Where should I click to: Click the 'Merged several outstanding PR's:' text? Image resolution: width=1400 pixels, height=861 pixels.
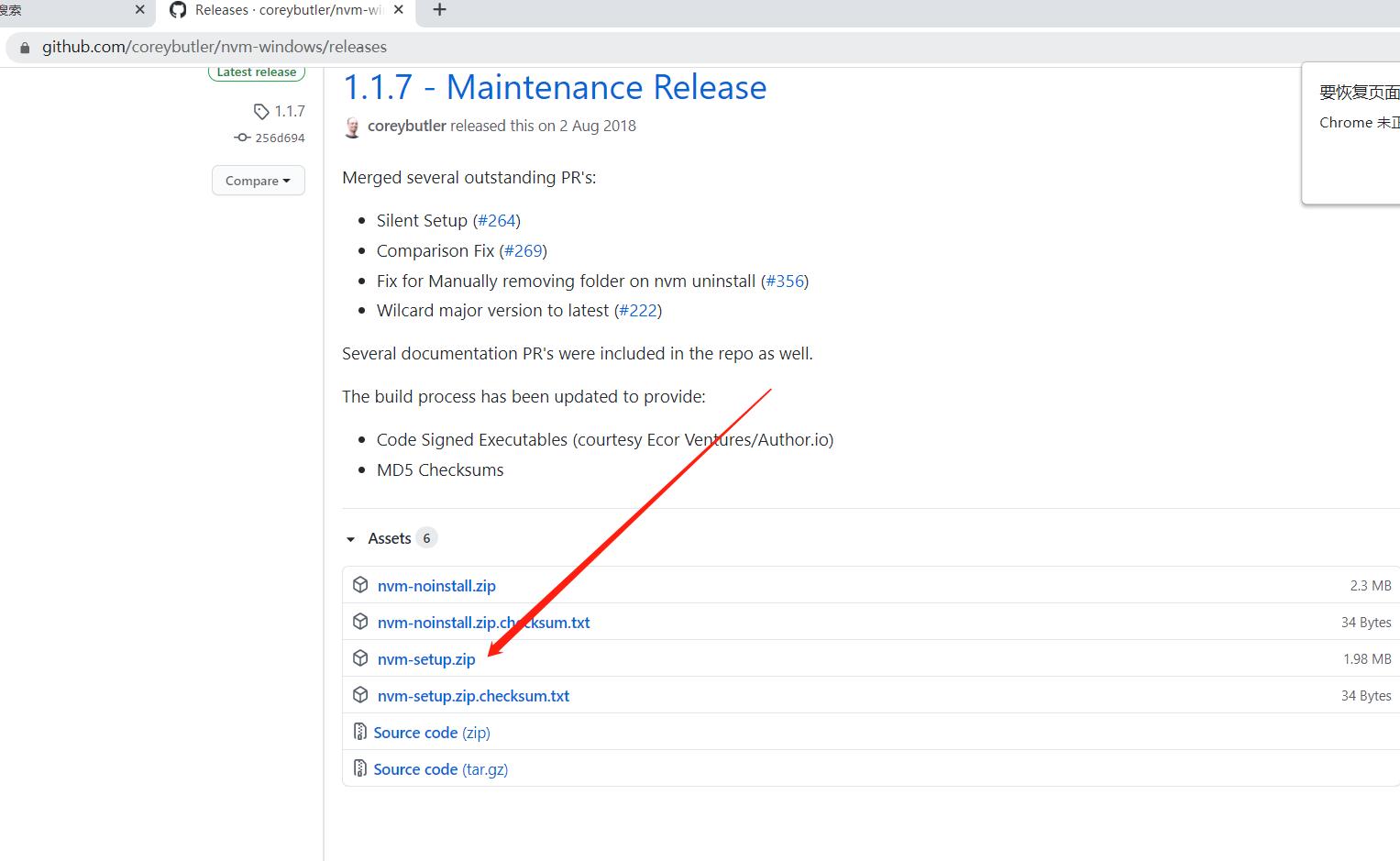(x=469, y=177)
